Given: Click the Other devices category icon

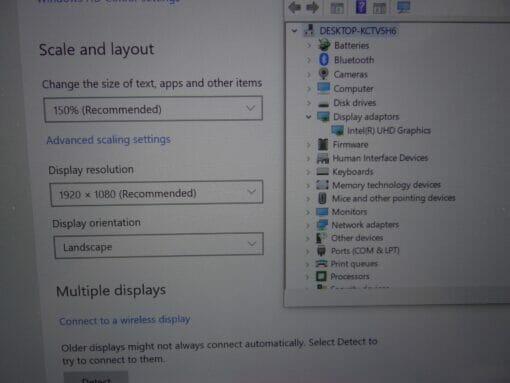Looking at the screenshot, I should point(321,238).
